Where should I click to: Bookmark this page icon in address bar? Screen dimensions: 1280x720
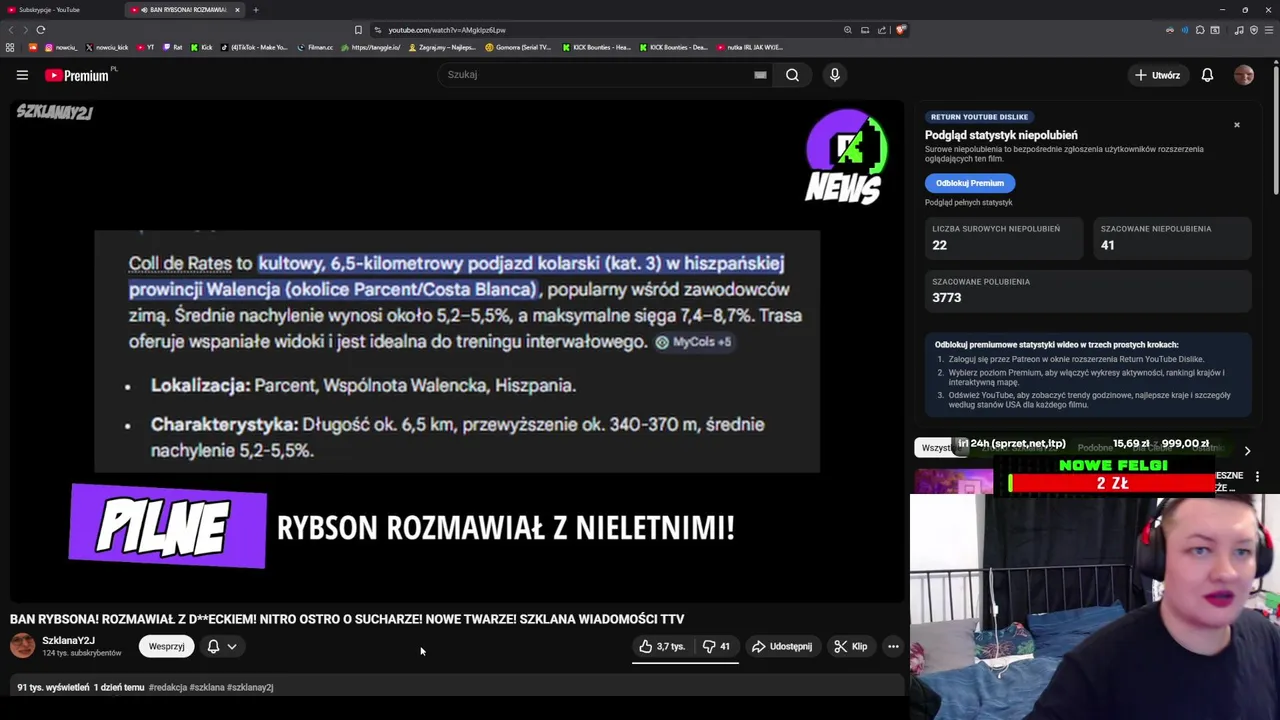coord(358,30)
